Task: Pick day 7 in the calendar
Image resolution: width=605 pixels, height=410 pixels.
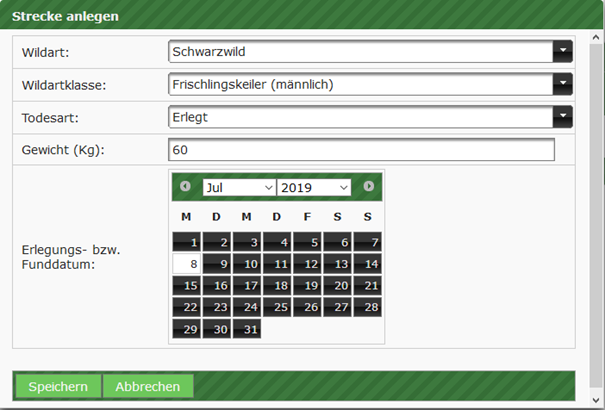Action: coord(367,242)
